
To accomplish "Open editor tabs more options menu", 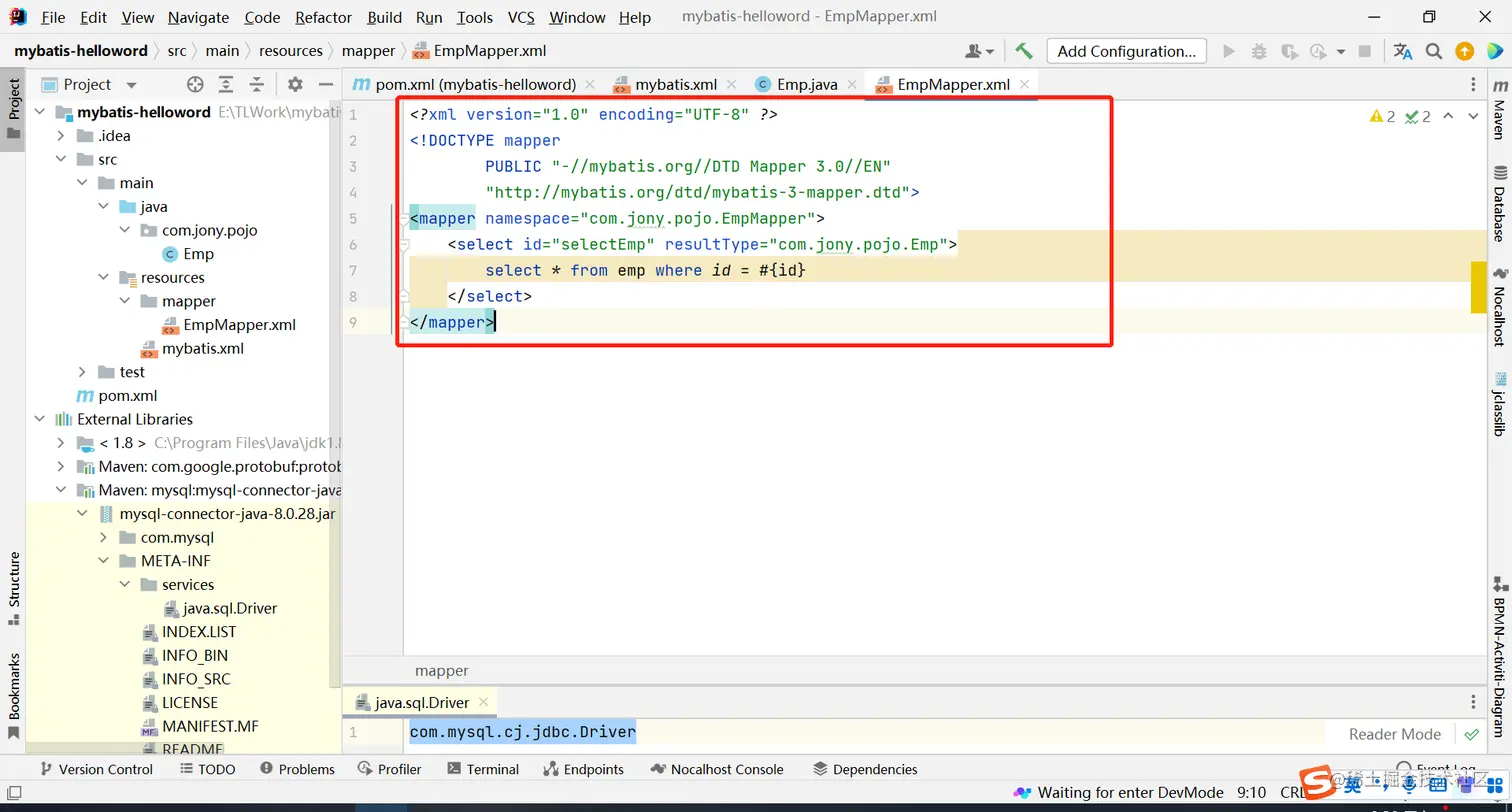I will pyautogui.click(x=1473, y=85).
